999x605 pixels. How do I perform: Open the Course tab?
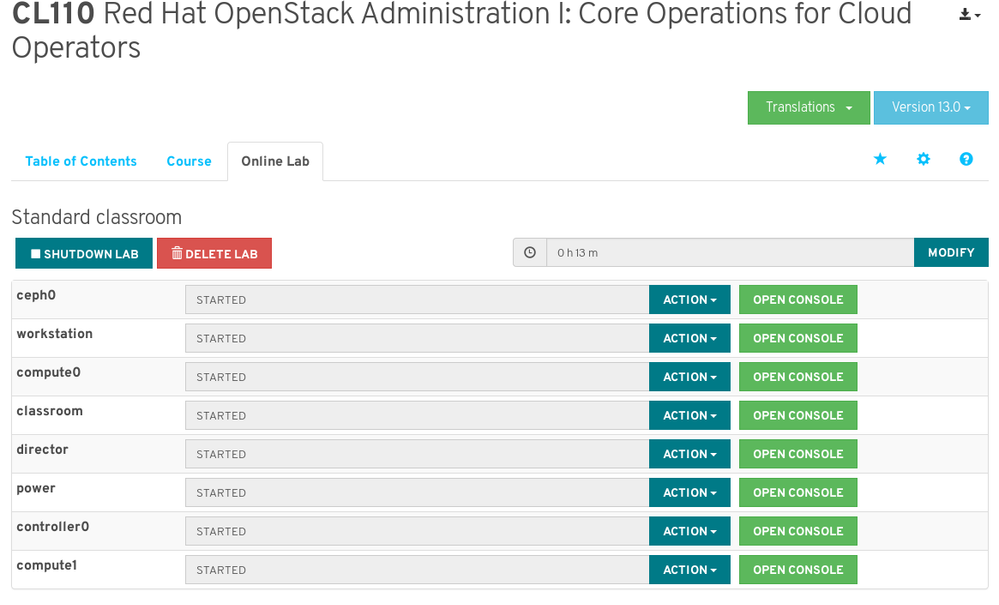[189, 161]
